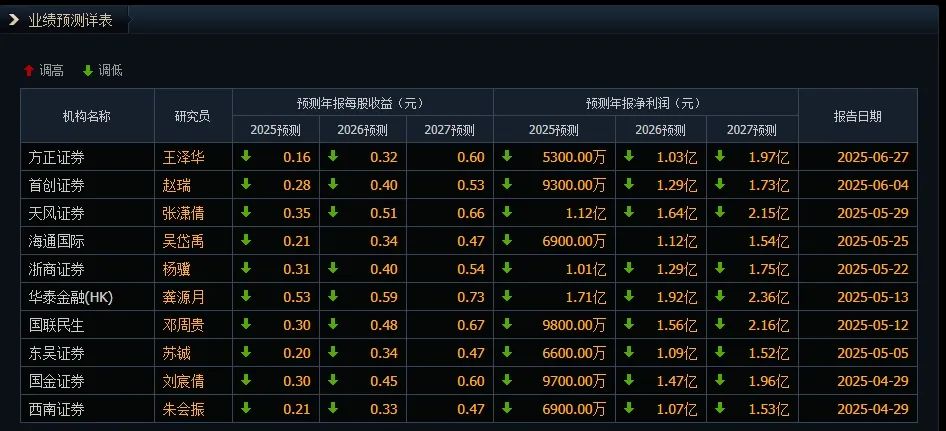The width and height of the screenshot is (946, 431).
Task: Click the green arrow beside 首创证券 0.28
Action: [246, 184]
